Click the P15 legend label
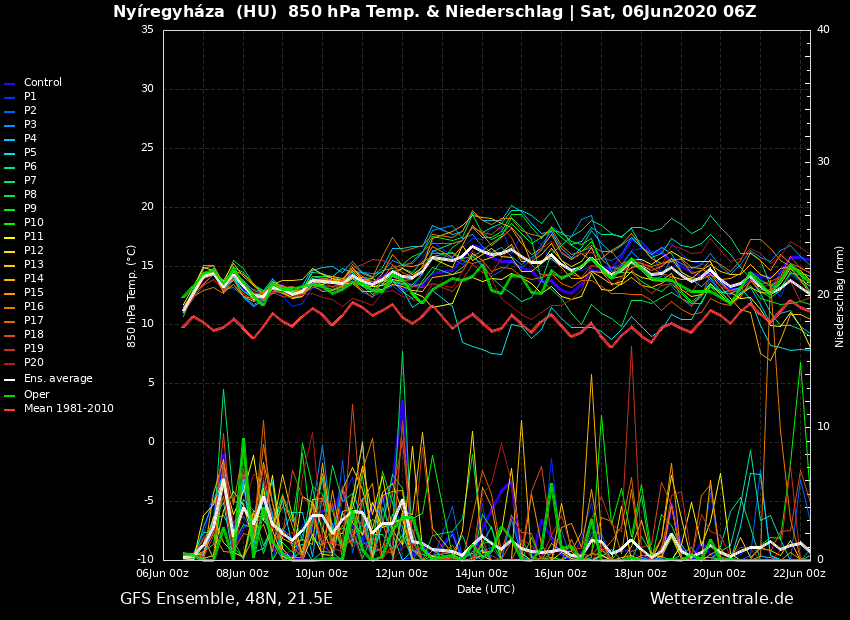 point(33,293)
